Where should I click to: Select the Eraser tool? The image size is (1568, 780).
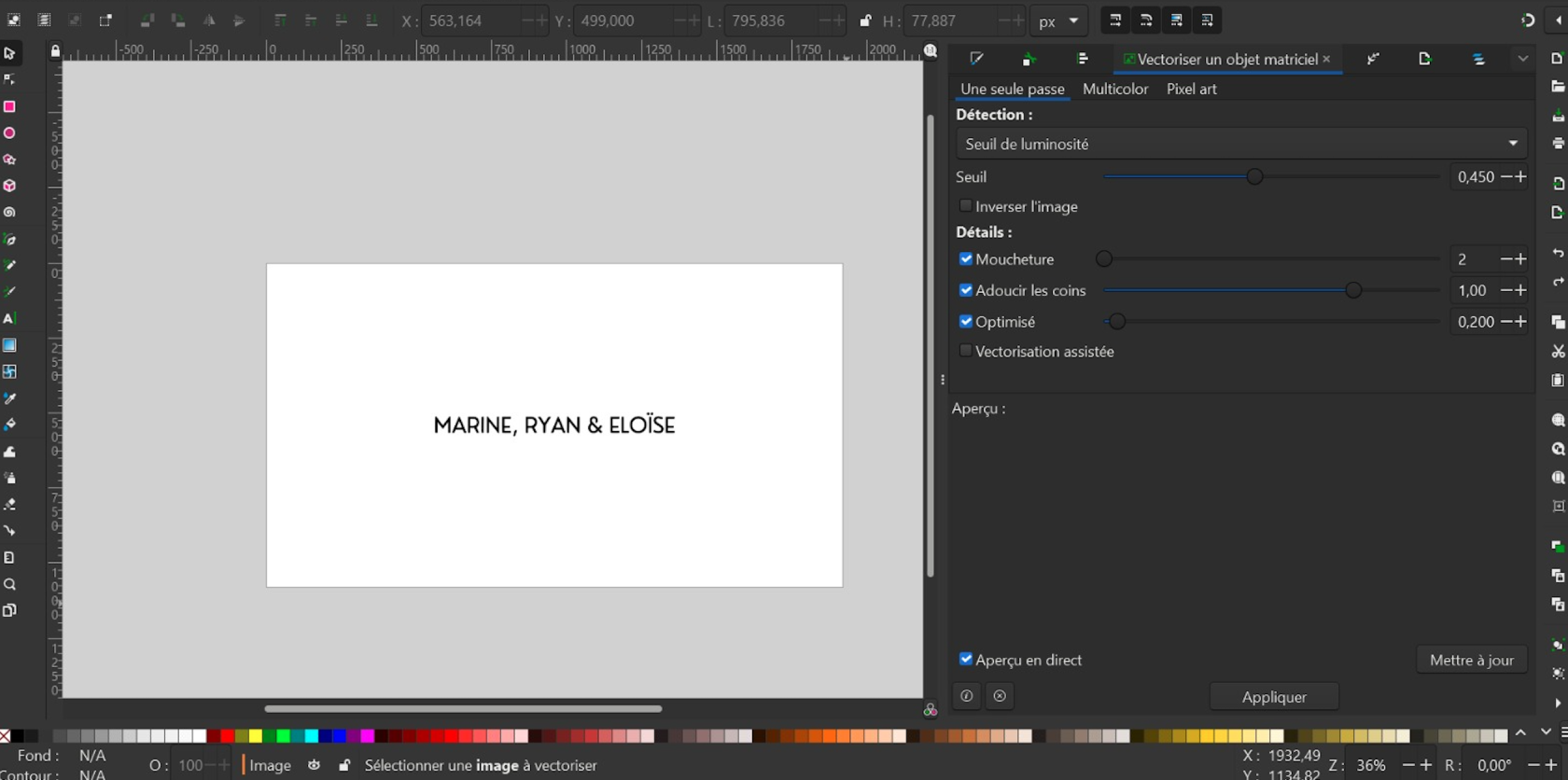tap(9, 505)
